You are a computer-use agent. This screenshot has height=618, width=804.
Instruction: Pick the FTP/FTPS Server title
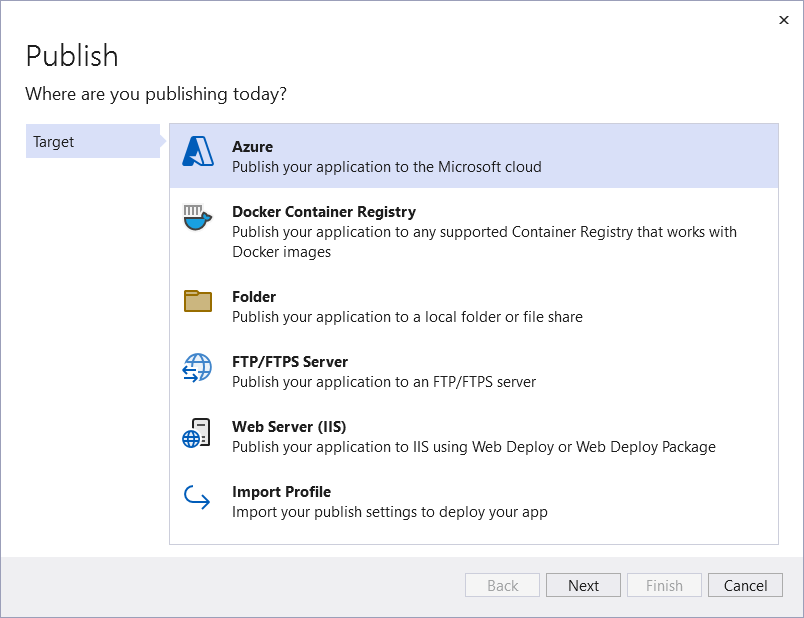pos(290,362)
